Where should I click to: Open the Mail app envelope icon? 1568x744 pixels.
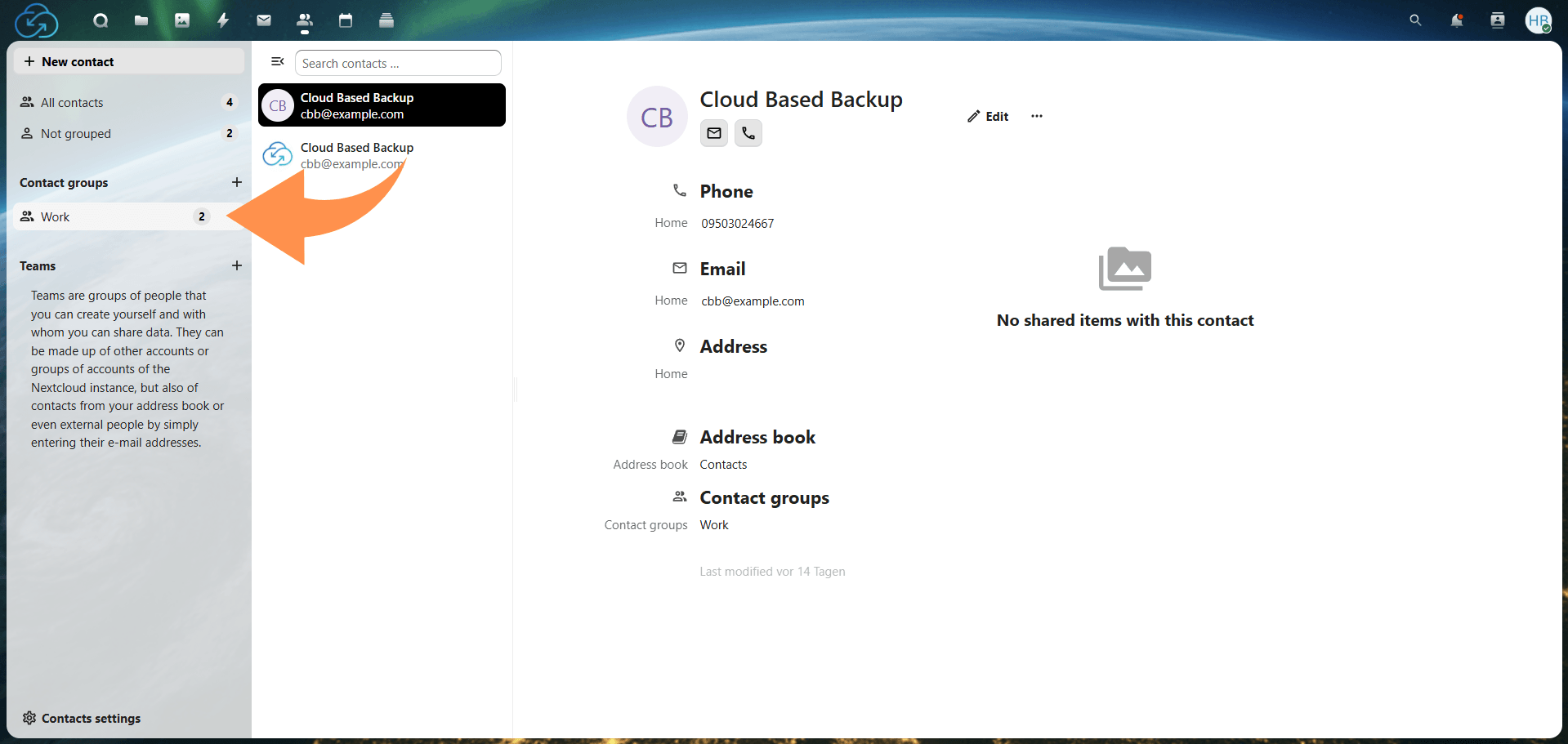[x=263, y=20]
